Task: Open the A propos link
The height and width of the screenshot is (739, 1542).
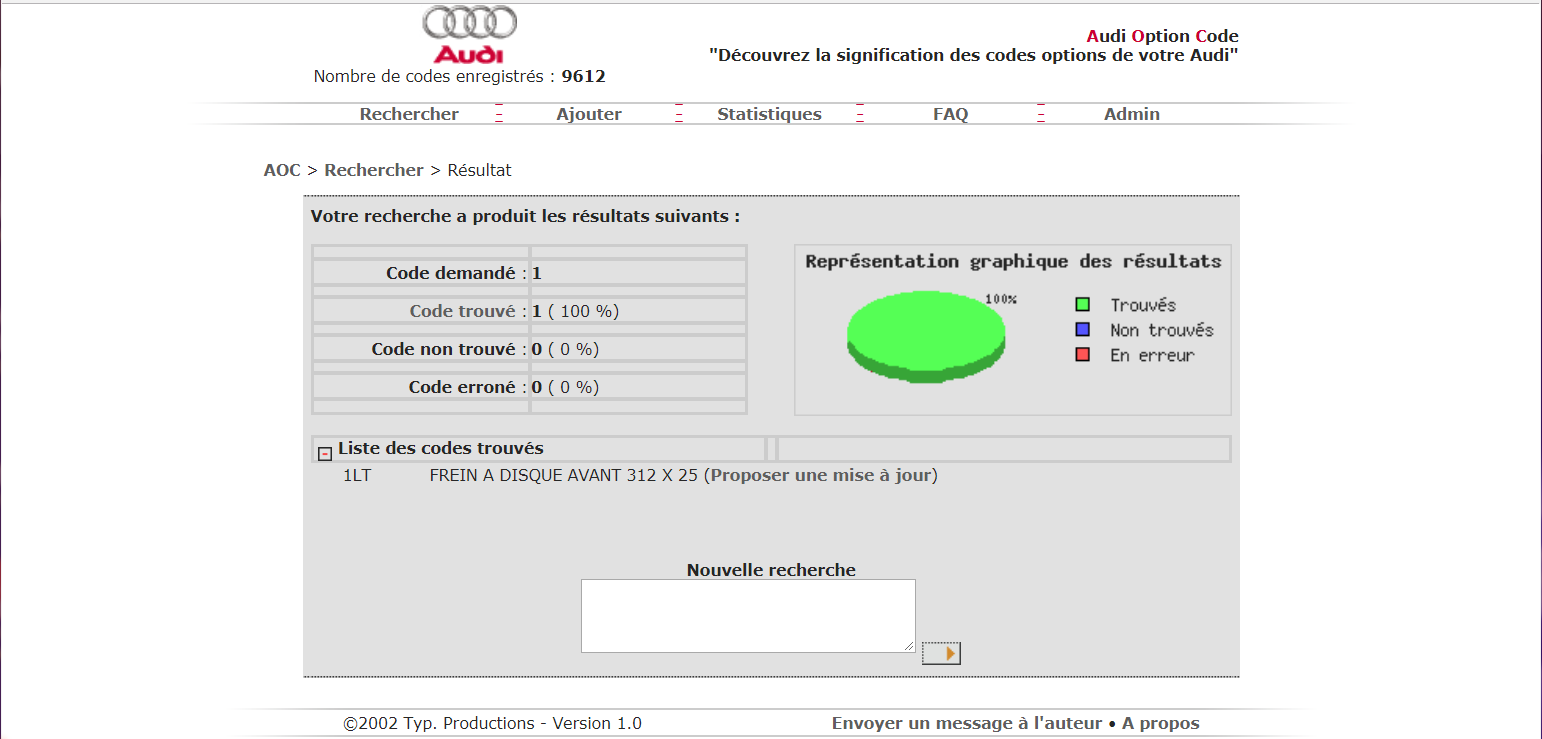Action: (x=1160, y=723)
